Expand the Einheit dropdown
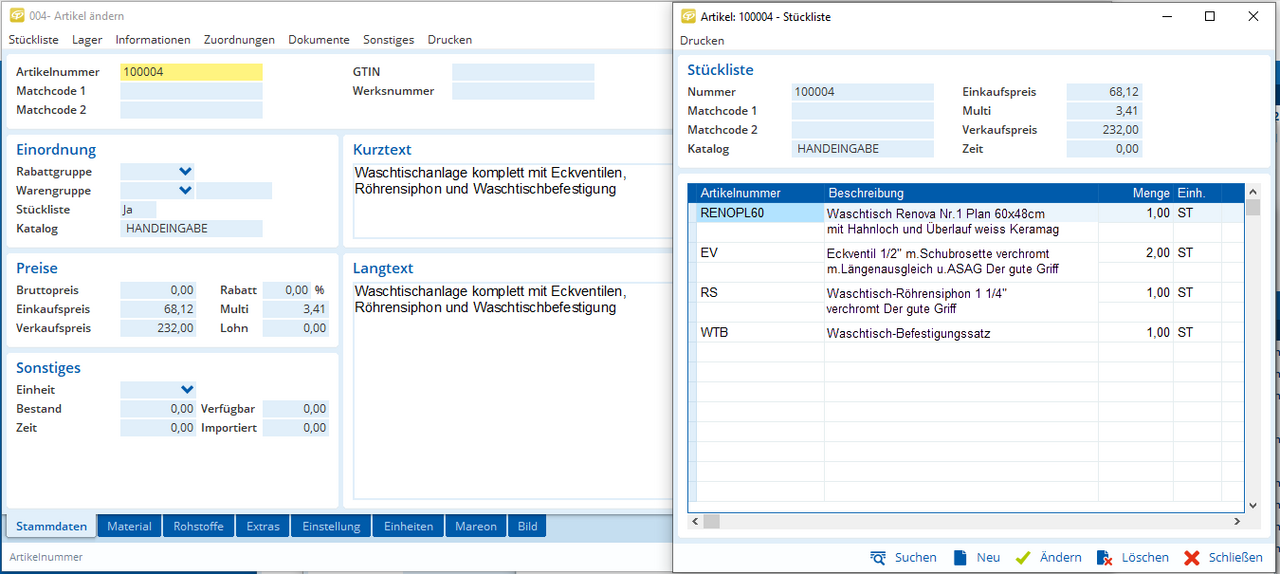This screenshot has width=1280, height=574. point(187,390)
